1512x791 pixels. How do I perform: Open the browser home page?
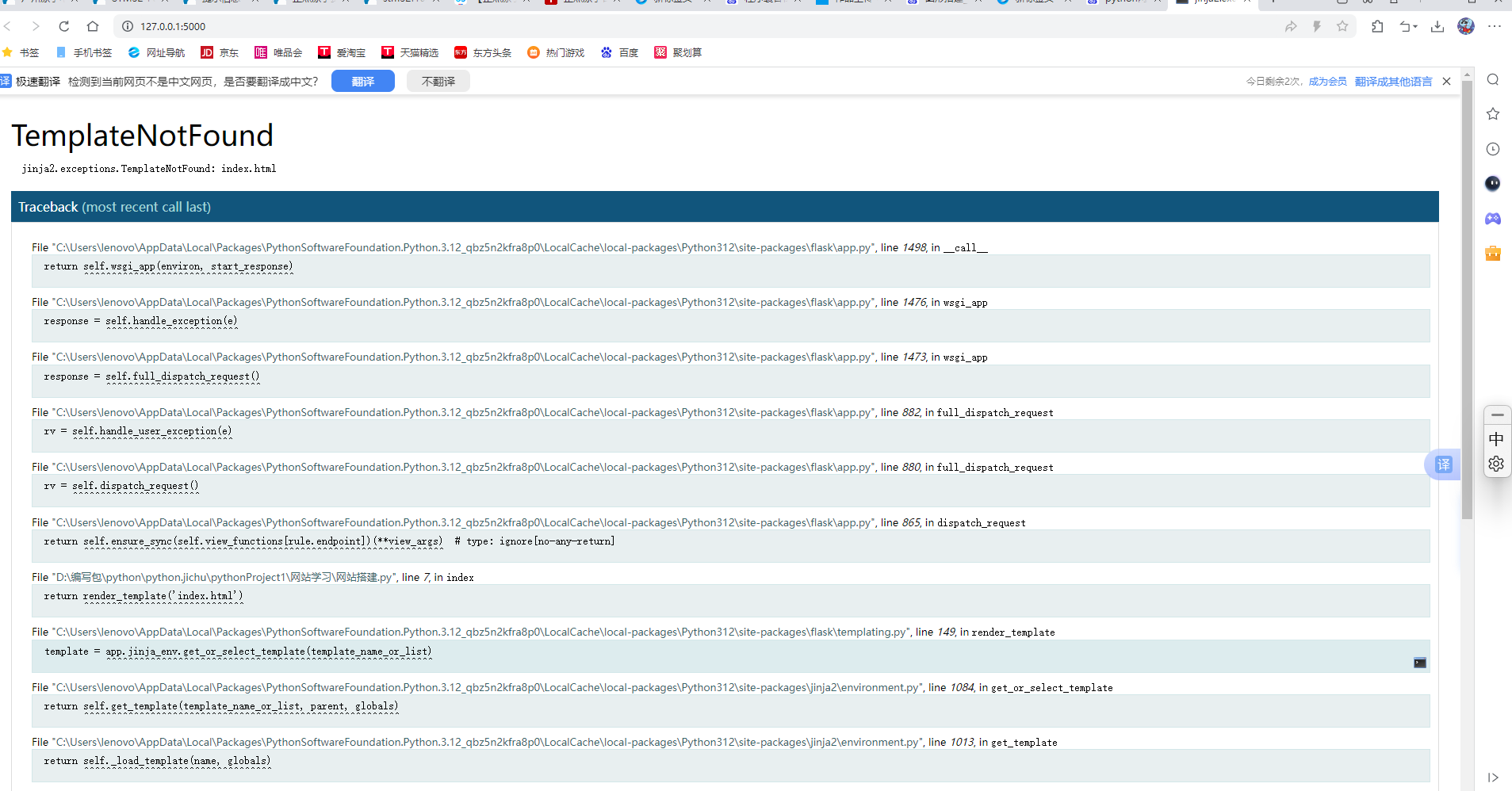93,26
